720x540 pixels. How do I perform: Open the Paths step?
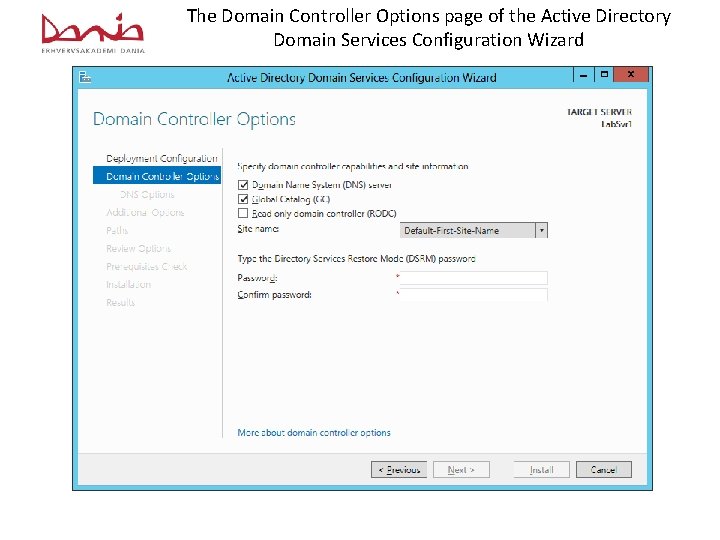(117, 231)
